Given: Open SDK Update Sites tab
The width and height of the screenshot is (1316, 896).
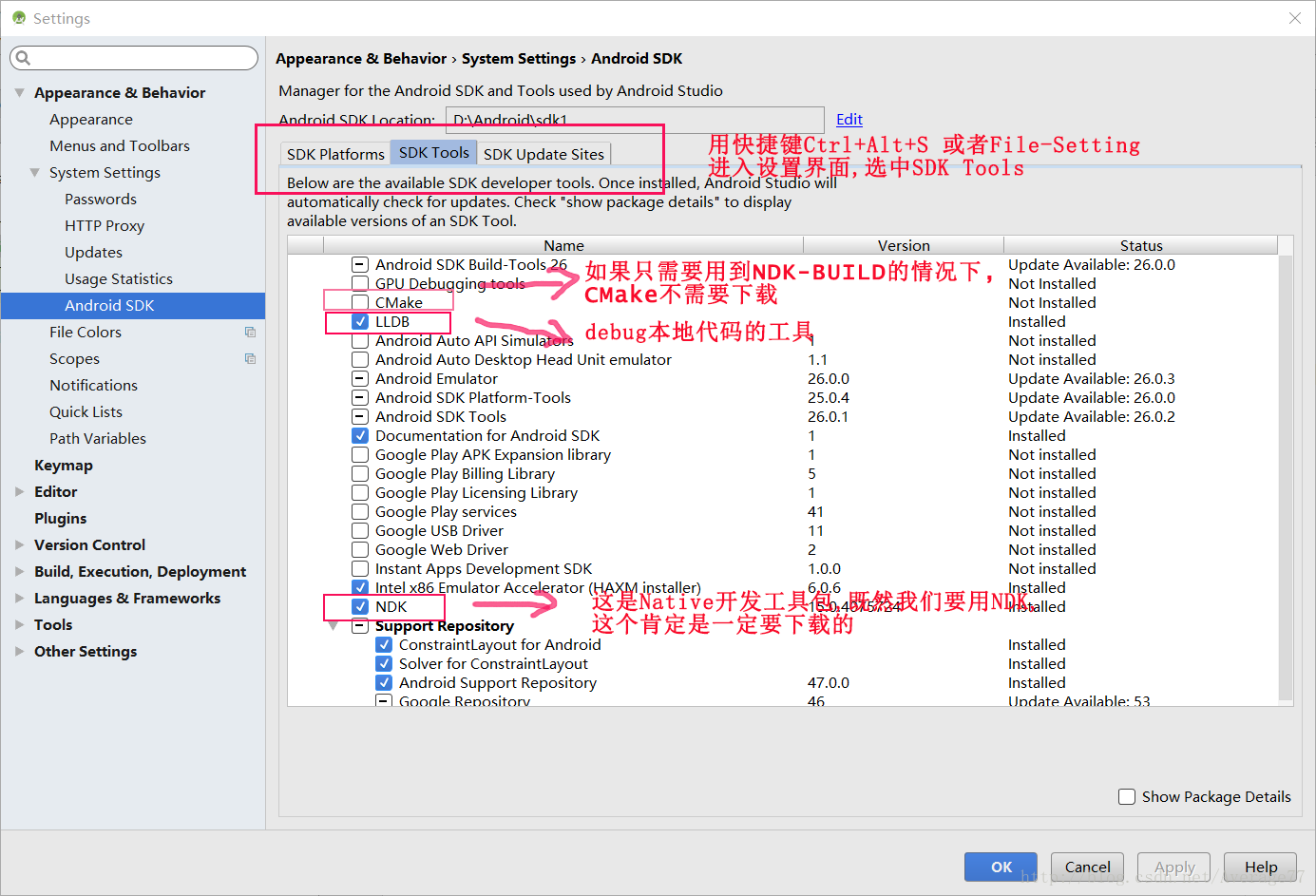Looking at the screenshot, I should tap(544, 154).
